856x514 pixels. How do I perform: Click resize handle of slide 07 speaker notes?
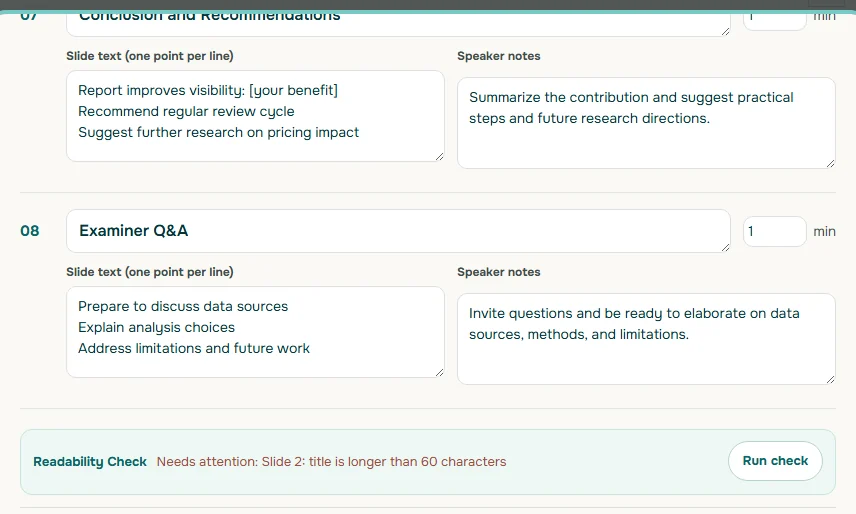click(830, 163)
